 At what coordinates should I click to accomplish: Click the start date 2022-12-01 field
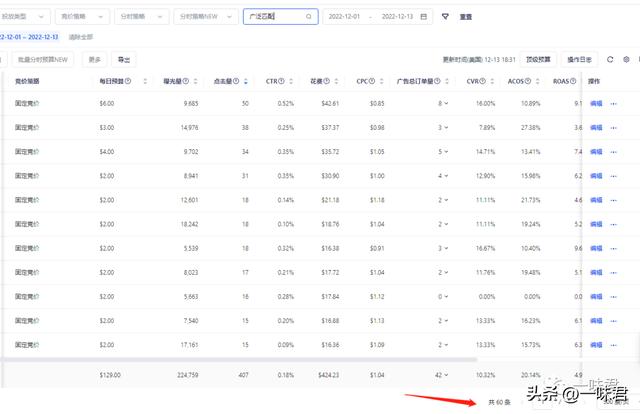pos(344,17)
